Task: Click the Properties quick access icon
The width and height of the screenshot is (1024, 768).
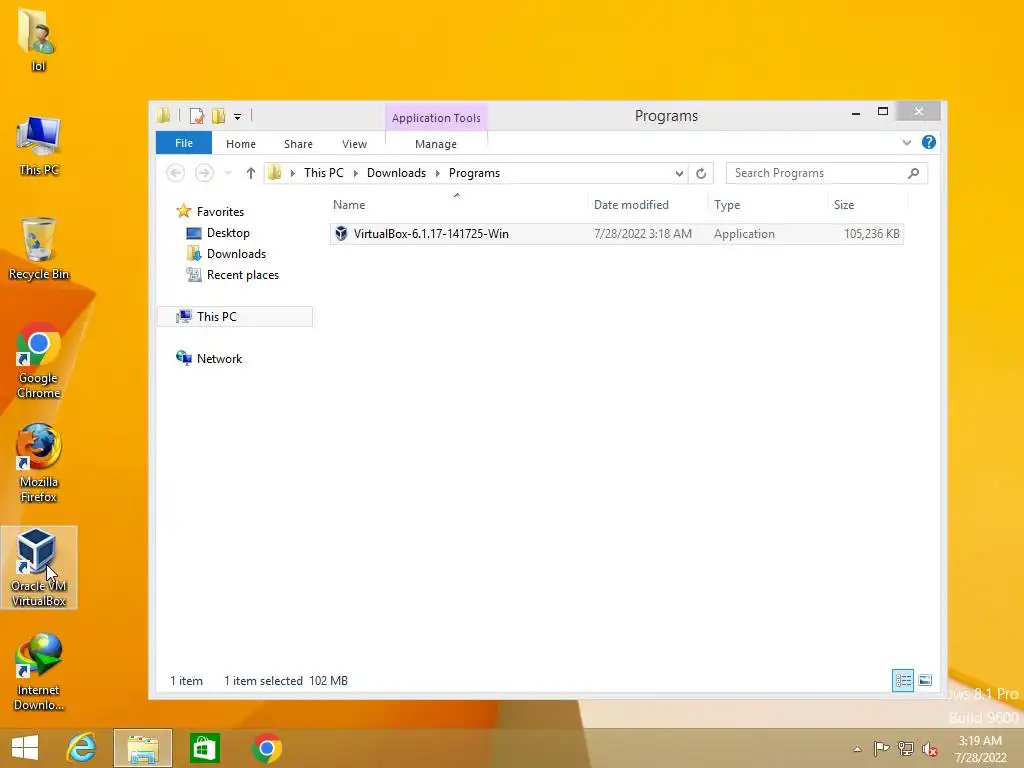Action: (x=197, y=116)
